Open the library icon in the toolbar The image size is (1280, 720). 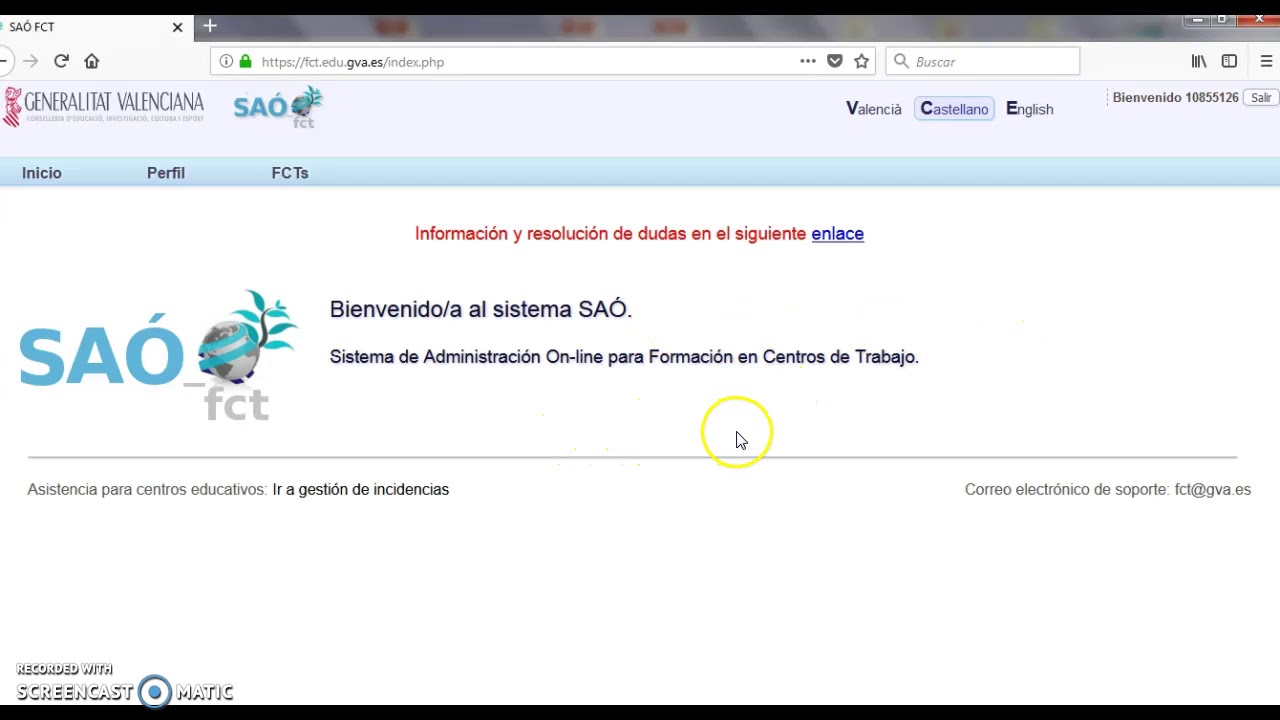click(x=1199, y=61)
